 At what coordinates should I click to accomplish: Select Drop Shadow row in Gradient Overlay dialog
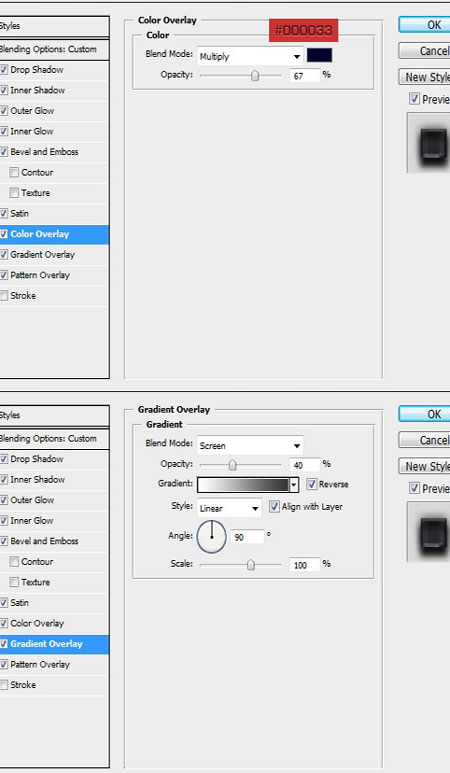pyautogui.click(x=53, y=459)
